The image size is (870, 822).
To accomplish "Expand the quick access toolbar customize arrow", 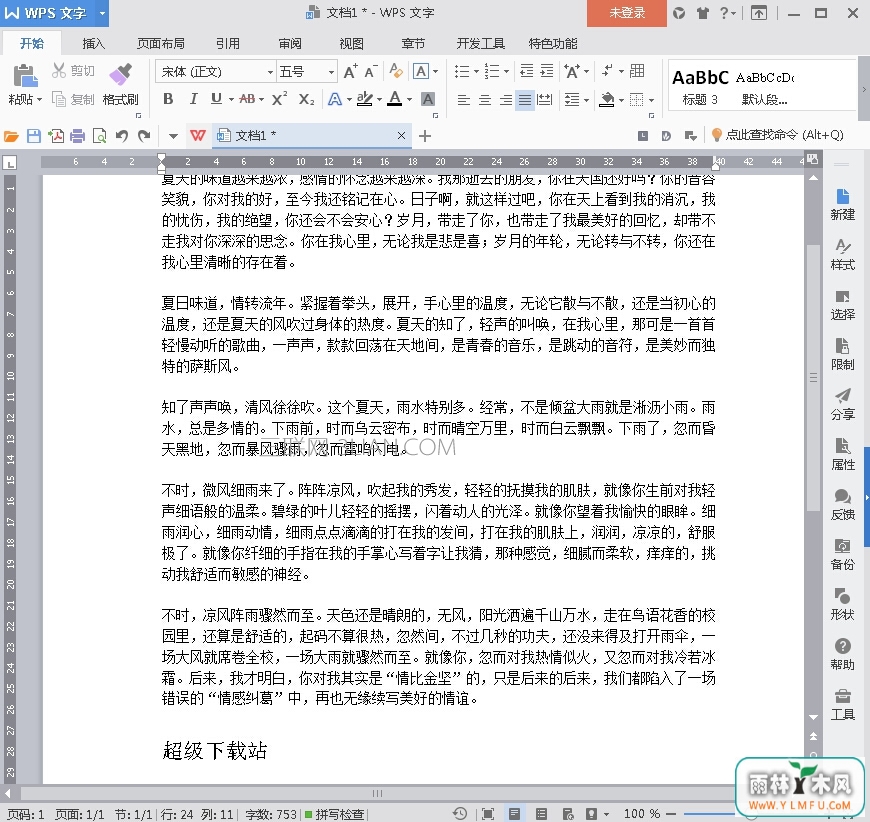I will coord(173,136).
